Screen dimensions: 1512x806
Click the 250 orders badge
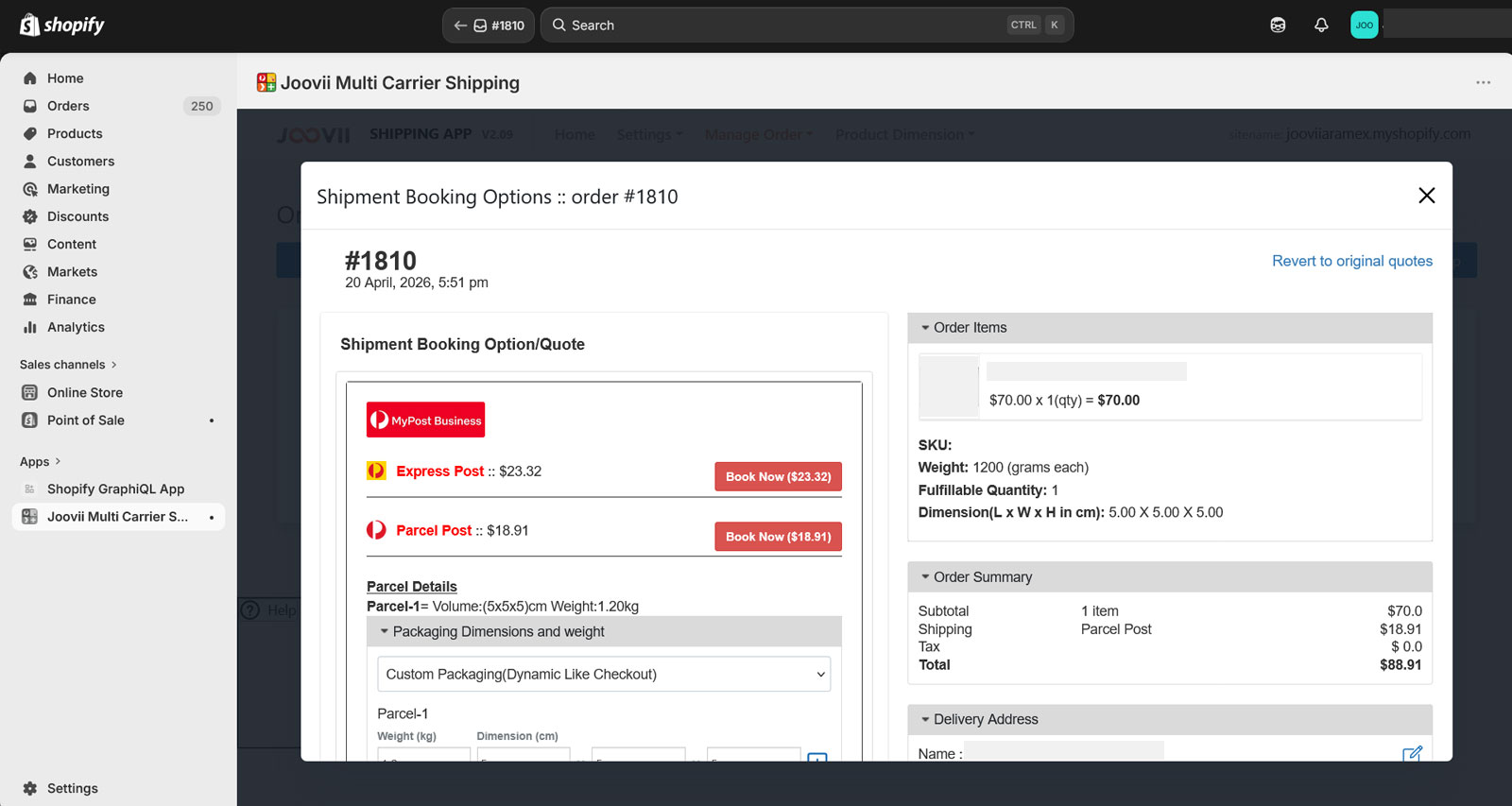[x=201, y=106]
